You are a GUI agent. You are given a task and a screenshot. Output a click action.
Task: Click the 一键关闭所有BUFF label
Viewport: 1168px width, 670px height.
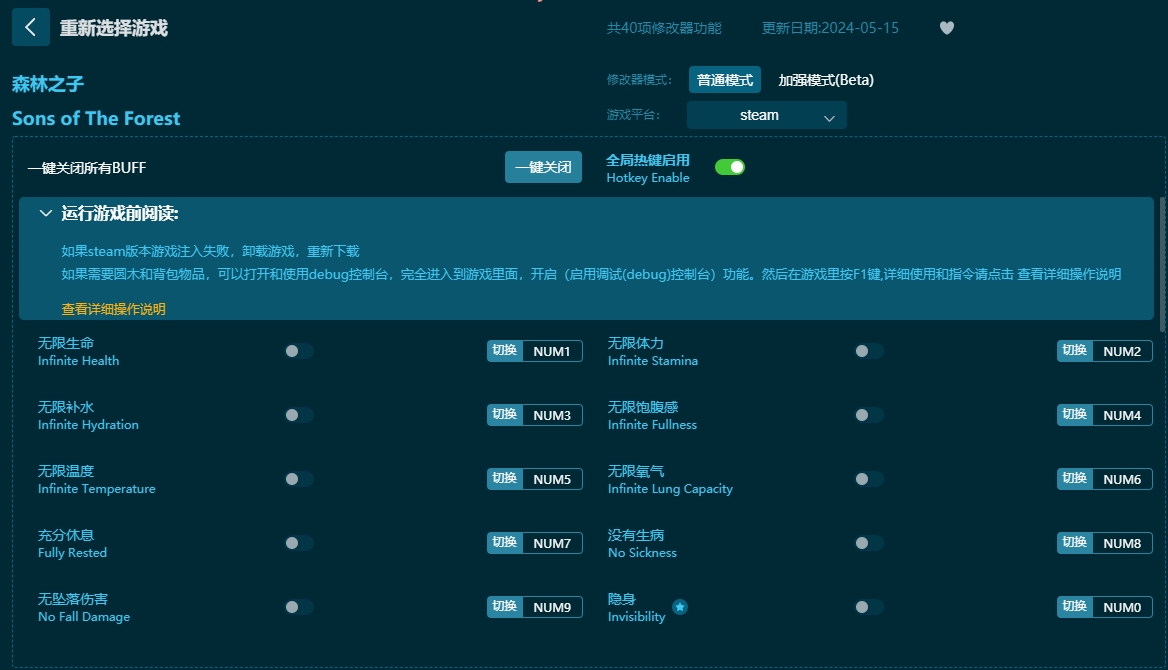tap(87, 168)
